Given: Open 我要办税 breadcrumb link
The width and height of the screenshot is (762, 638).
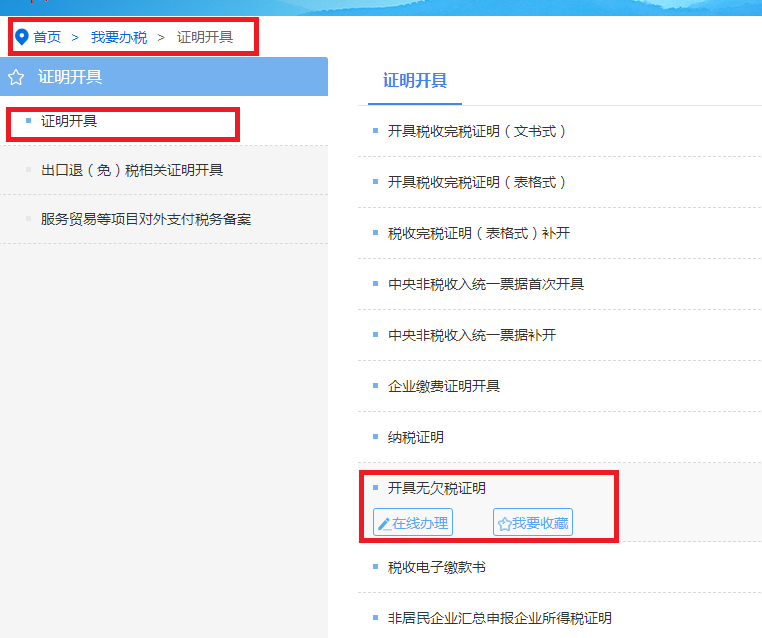Looking at the screenshot, I should (119, 37).
